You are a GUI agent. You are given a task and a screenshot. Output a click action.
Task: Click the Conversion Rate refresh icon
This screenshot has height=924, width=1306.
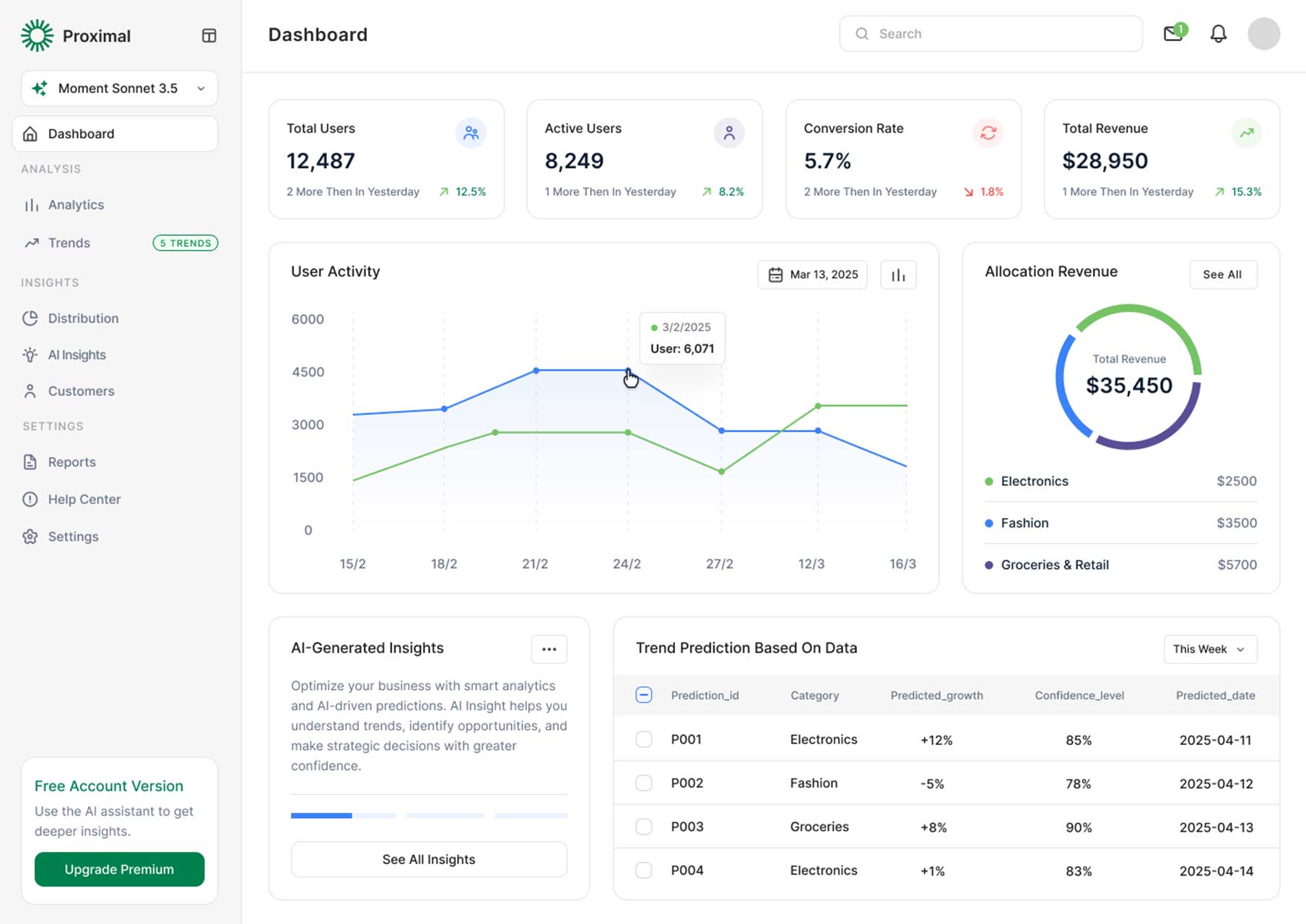[988, 133]
